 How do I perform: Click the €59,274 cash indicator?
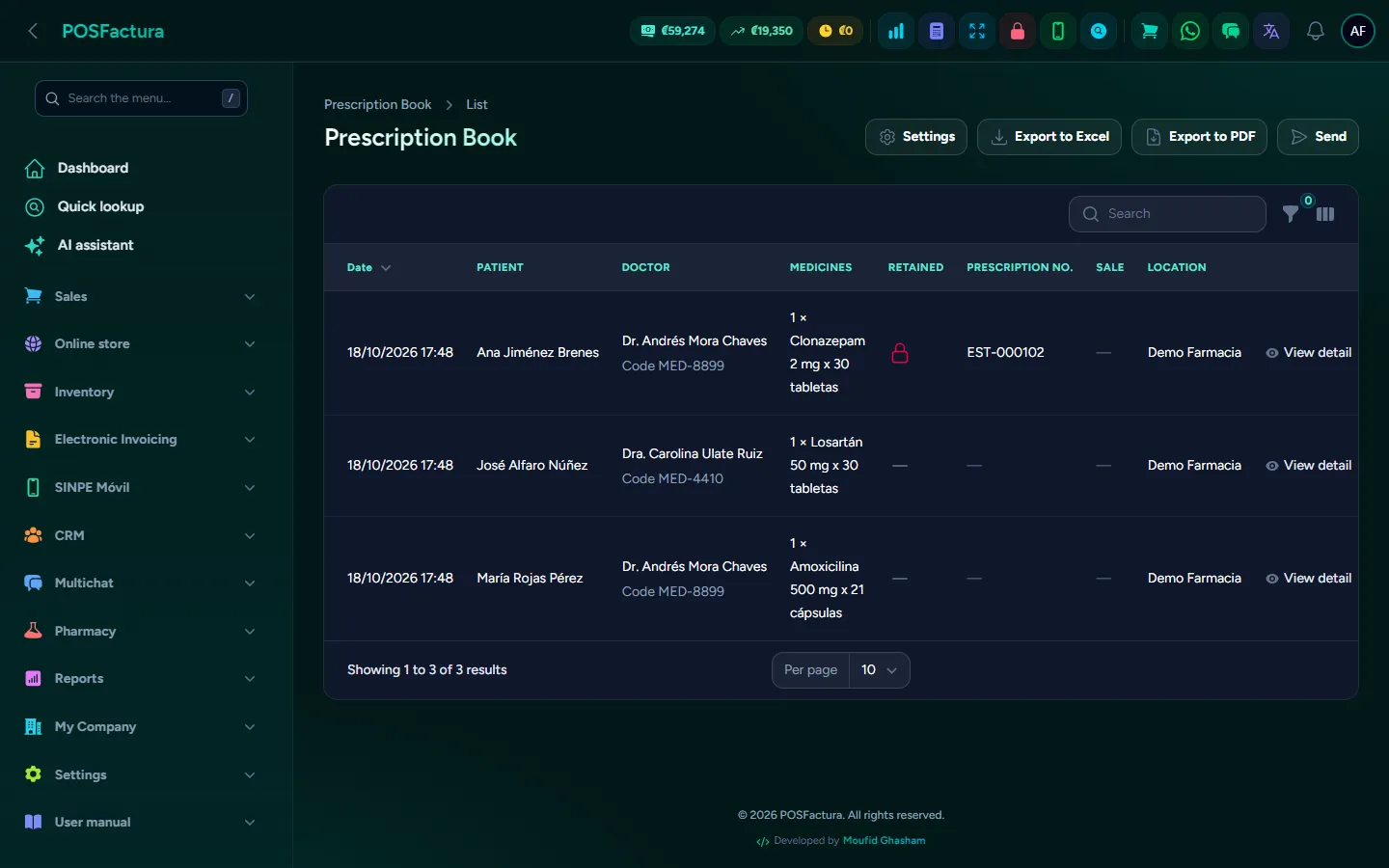[x=673, y=31]
